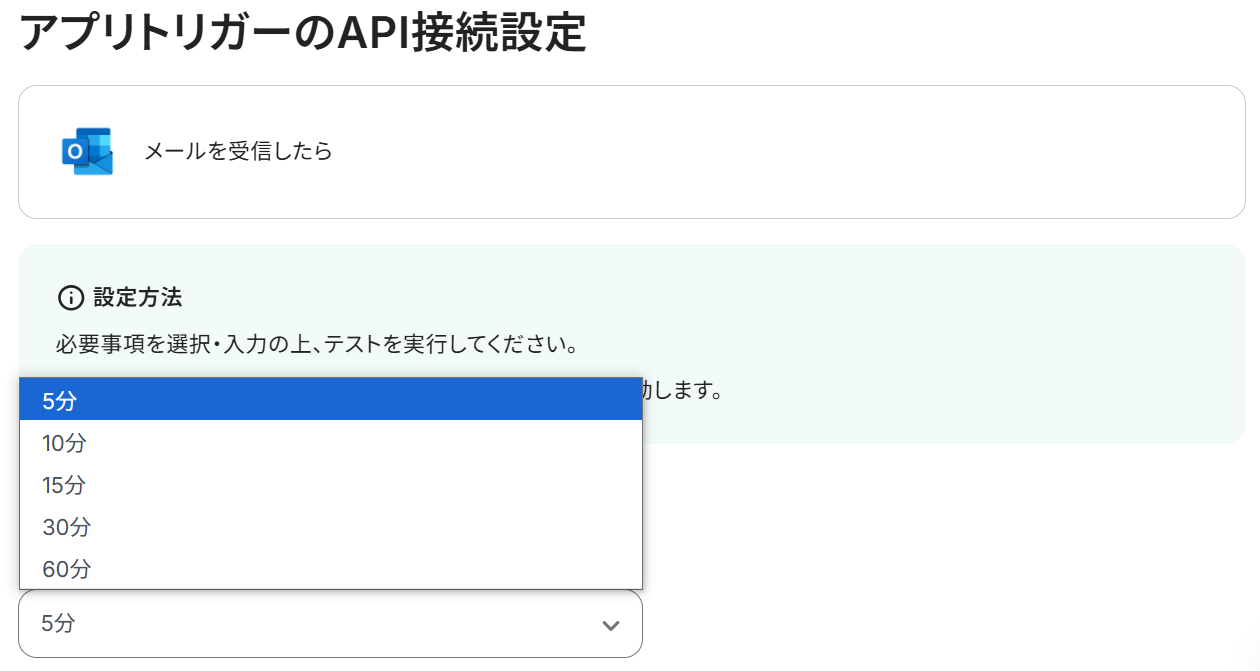Viewport: 1260px width, 671px height.
Task: Click the アプリトリガーのAPI接続設定 page heading
Action: point(302,34)
